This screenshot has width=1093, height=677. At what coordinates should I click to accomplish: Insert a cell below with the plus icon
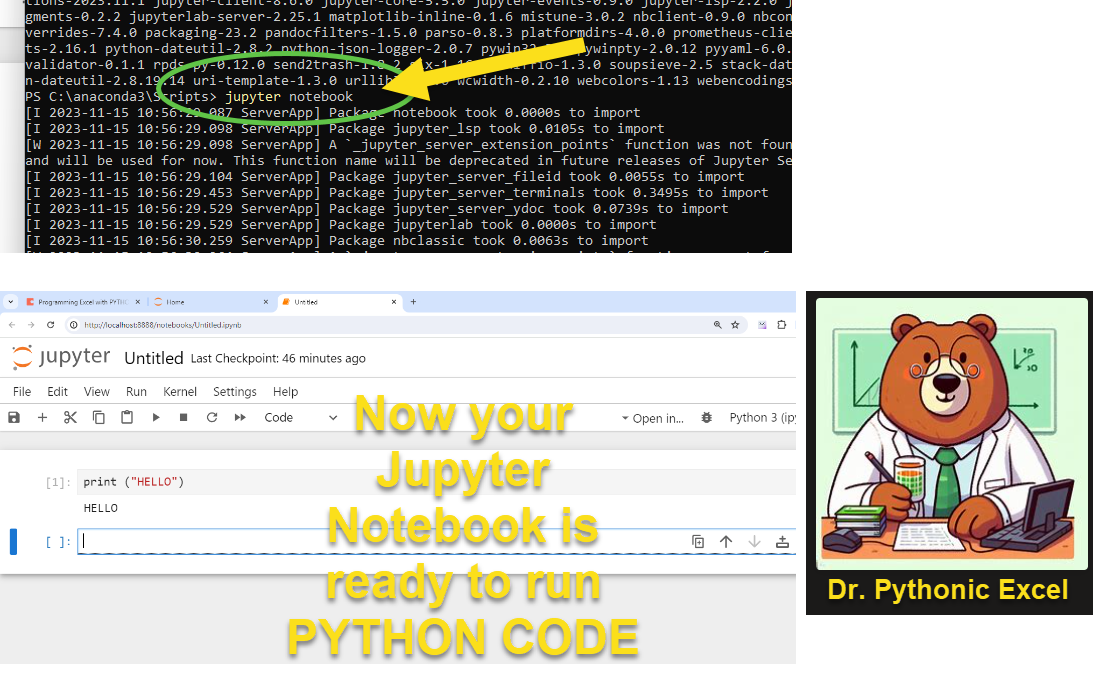coord(43,418)
